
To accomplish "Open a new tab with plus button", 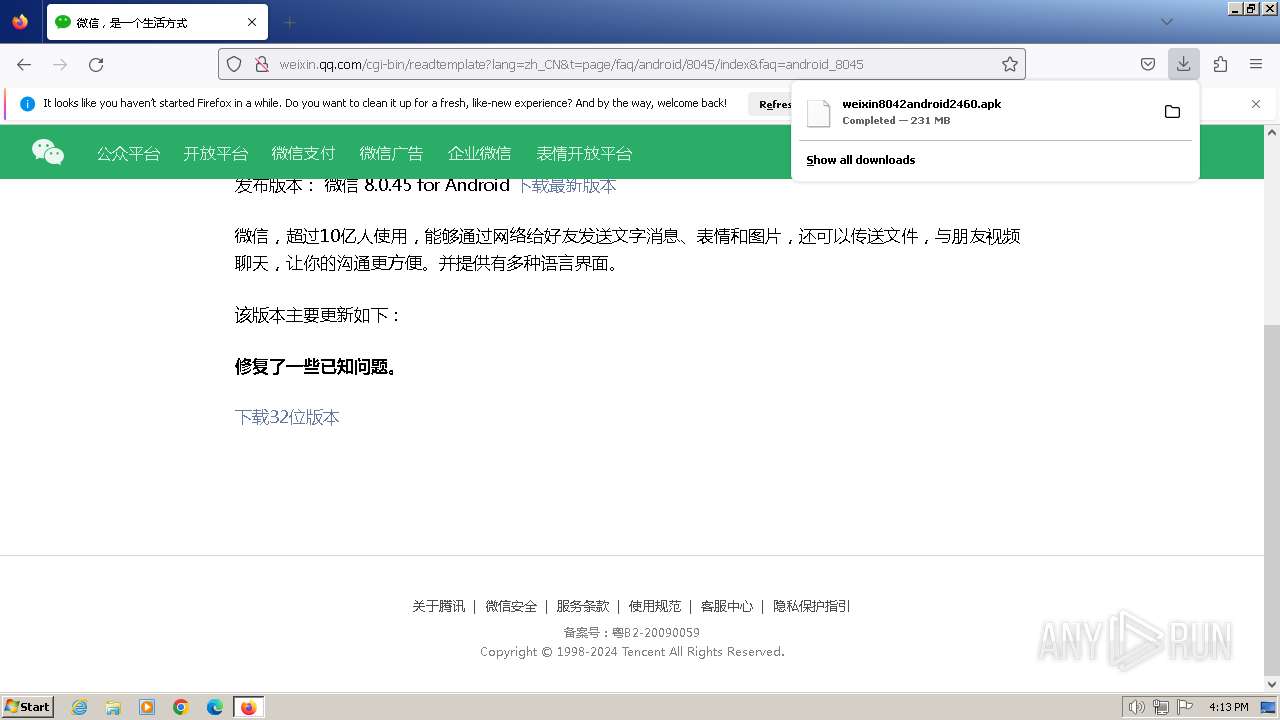I will [x=290, y=22].
